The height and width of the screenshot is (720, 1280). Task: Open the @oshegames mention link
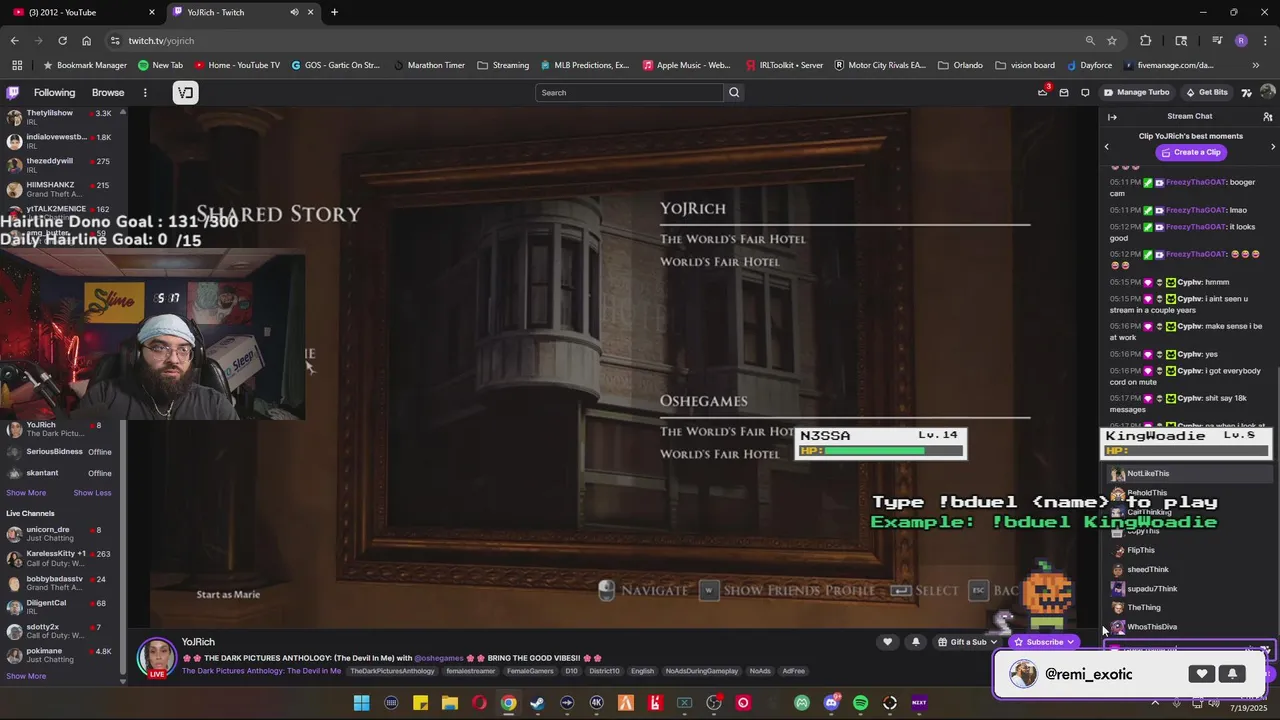(438, 658)
